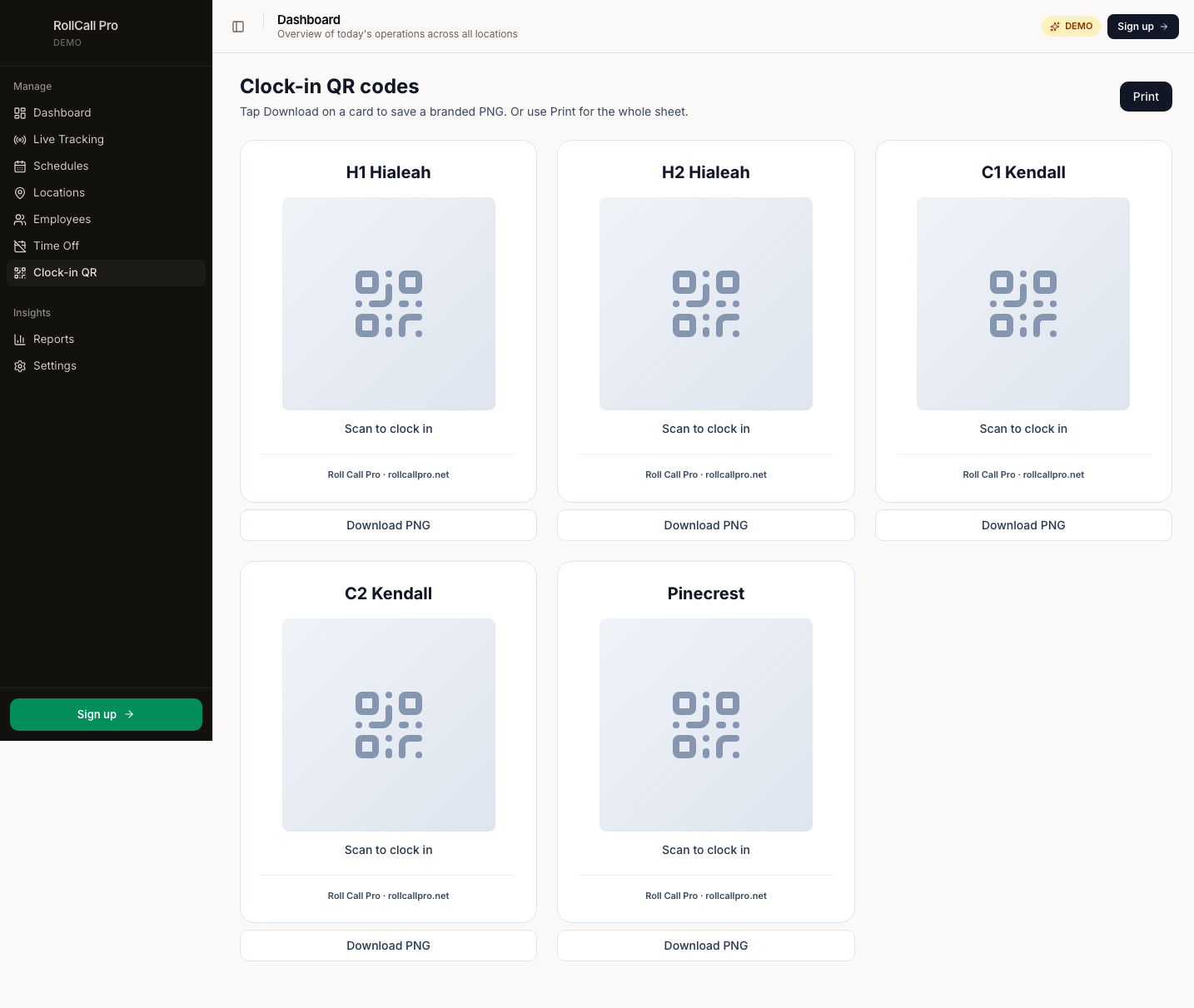Click the Pinecrest card title
The height and width of the screenshot is (1008, 1194).
point(706,593)
